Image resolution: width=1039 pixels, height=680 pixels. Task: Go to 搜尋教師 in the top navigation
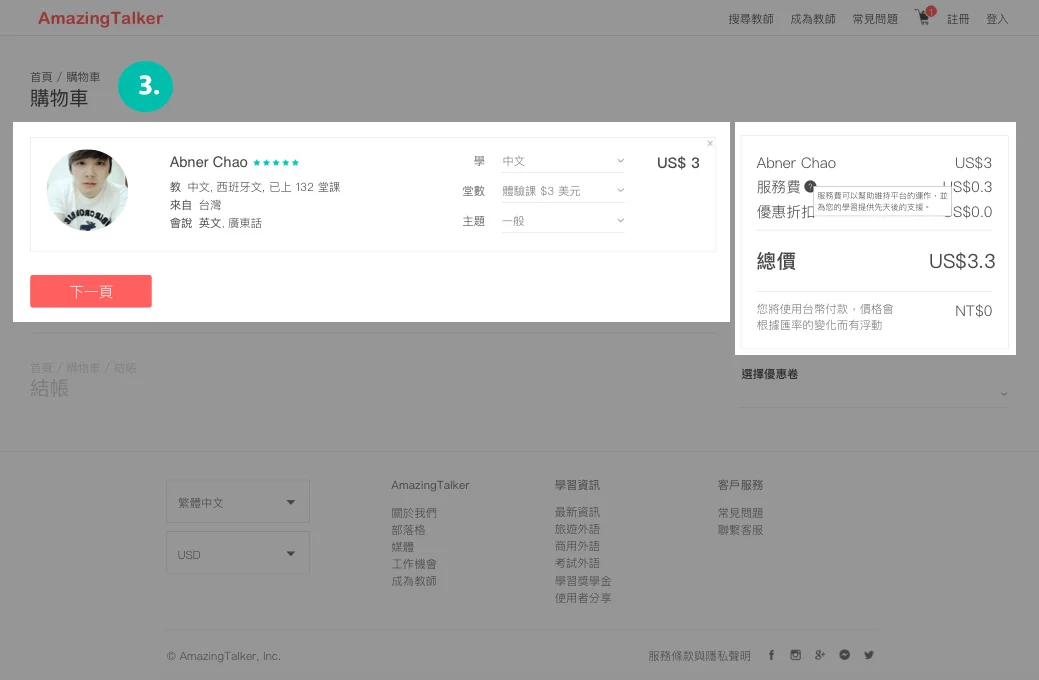(751, 19)
